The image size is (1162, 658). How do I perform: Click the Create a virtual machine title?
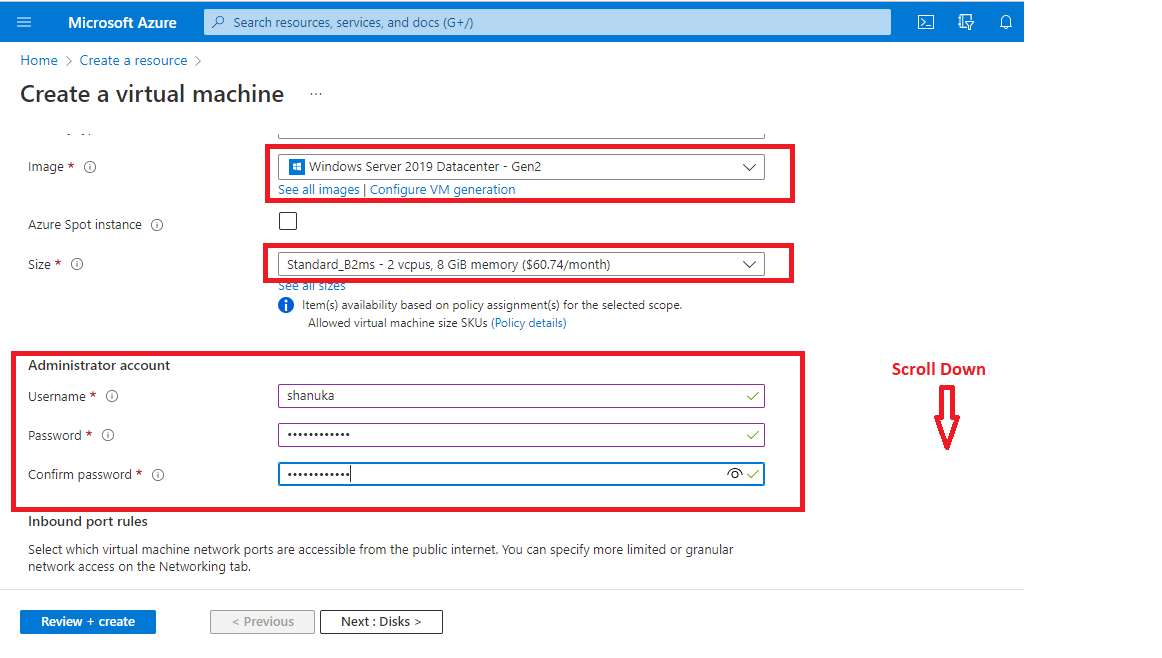152,94
